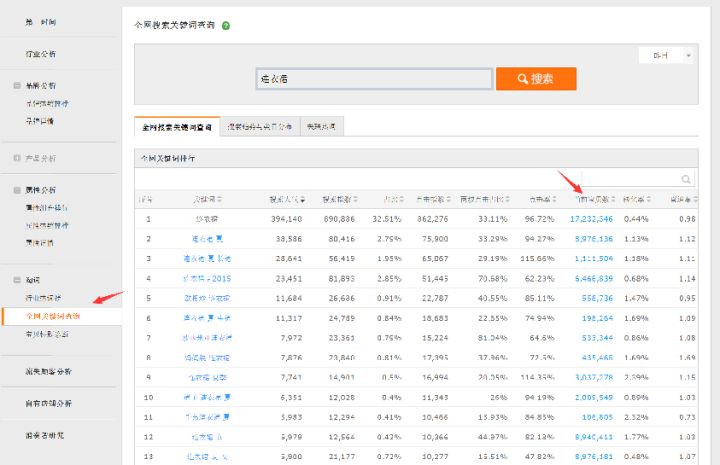Viewport: 720px width, 465px height.
Task: Open the date range dropdown above search button
Action: [666, 56]
